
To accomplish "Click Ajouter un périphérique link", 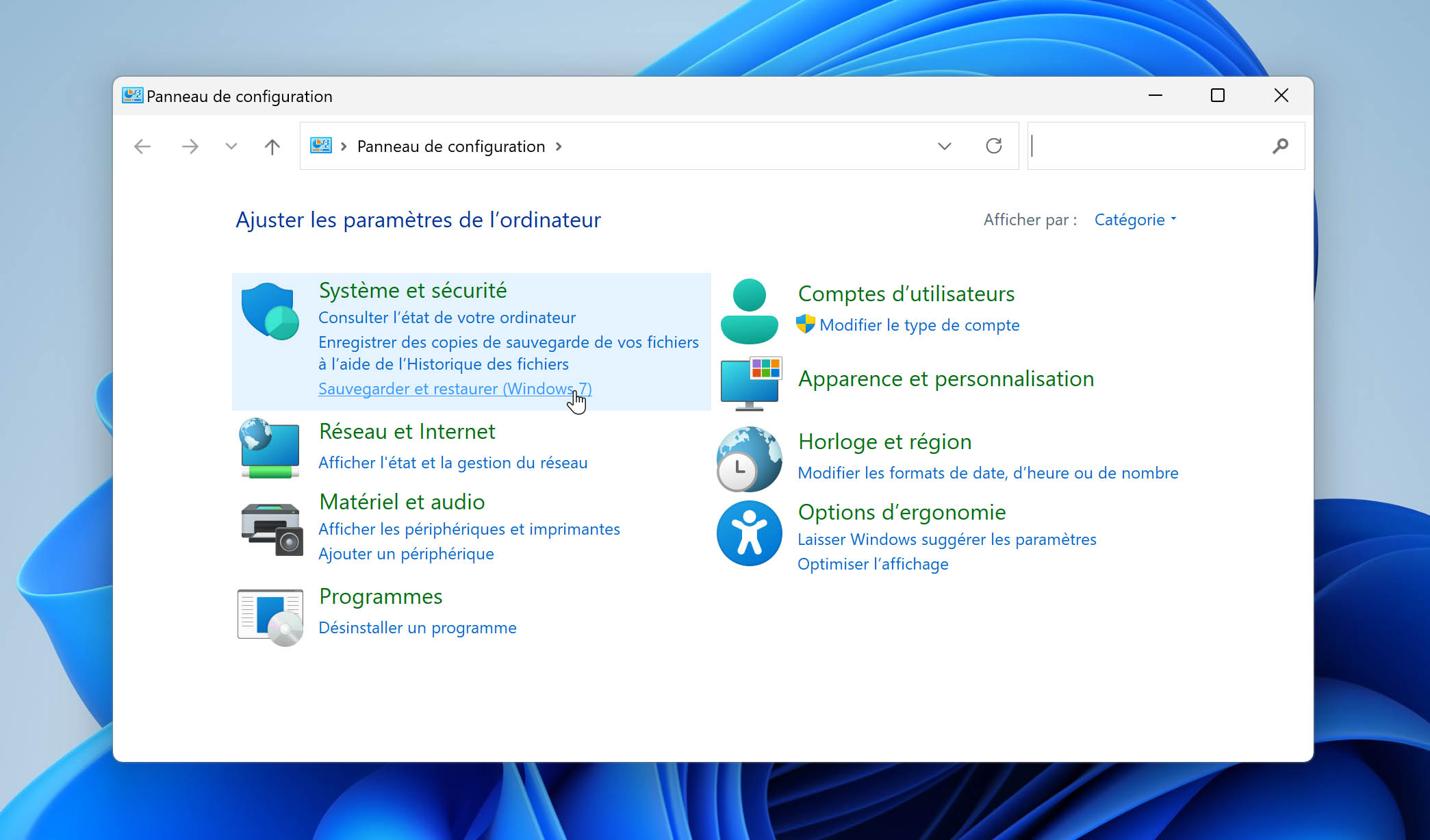I will [406, 554].
